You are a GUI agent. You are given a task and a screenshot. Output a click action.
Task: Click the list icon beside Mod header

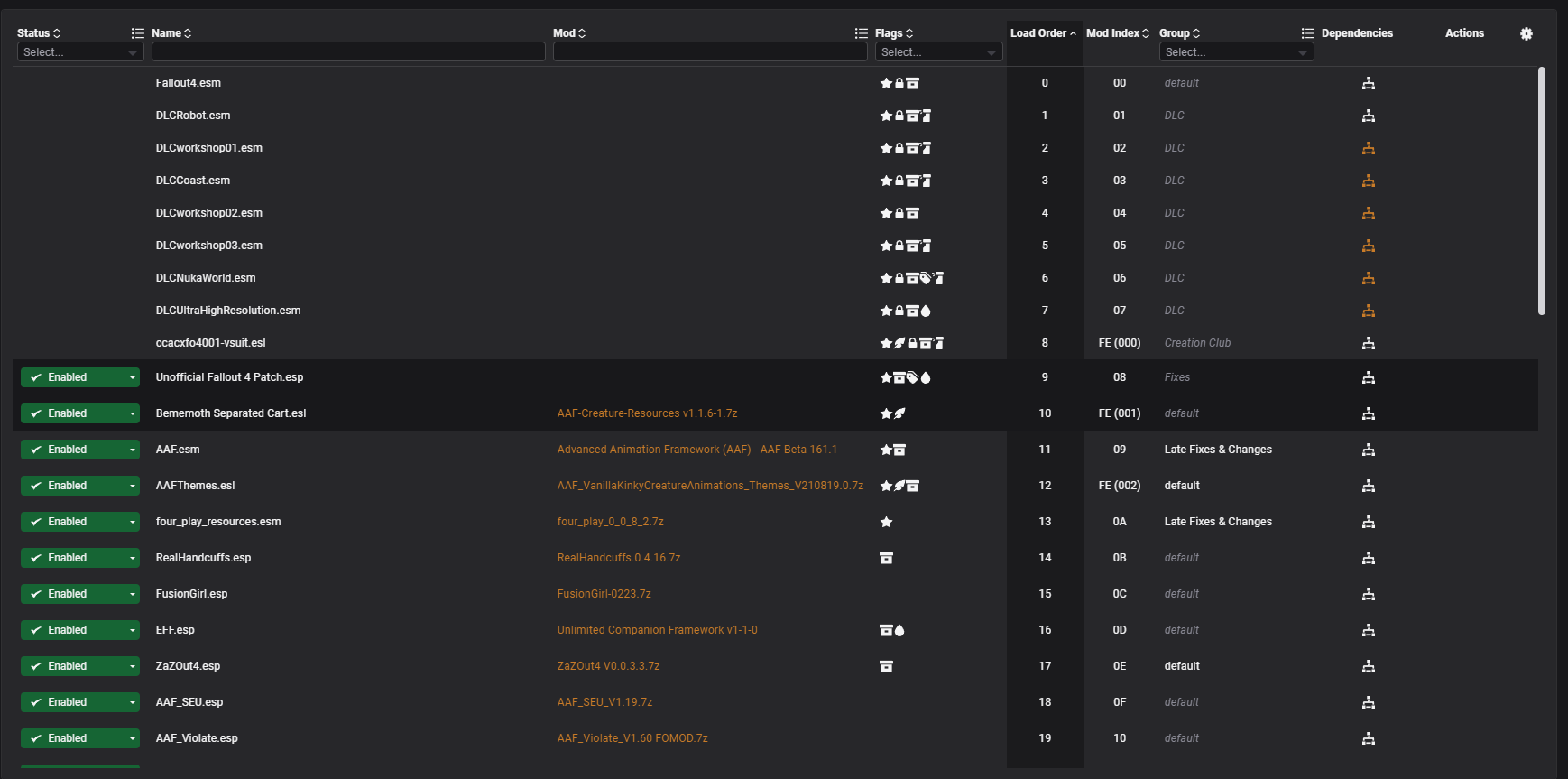(861, 33)
